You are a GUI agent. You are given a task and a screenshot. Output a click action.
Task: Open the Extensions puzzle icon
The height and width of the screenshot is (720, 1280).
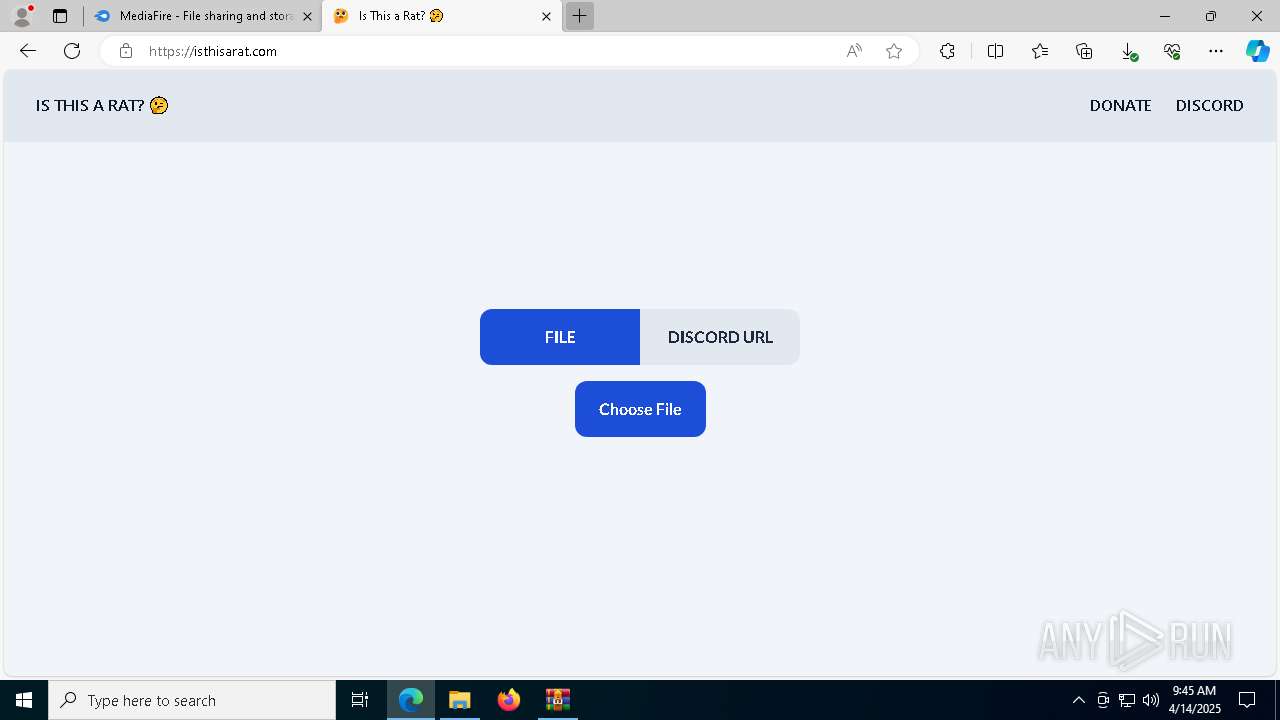pyautogui.click(x=947, y=51)
